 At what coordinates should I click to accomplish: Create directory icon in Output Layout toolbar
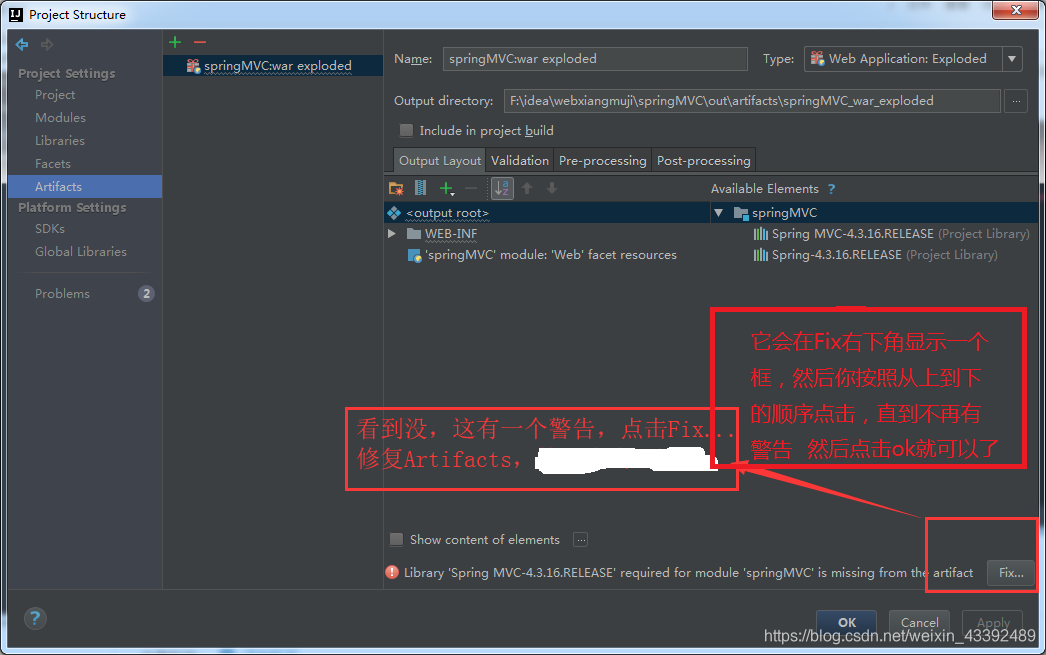tap(396, 189)
